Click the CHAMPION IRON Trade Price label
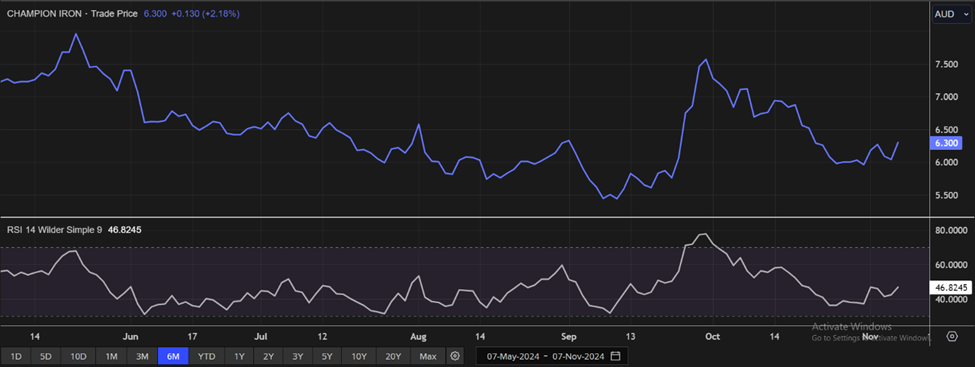Image resolution: width=975 pixels, height=367 pixels. (x=73, y=13)
